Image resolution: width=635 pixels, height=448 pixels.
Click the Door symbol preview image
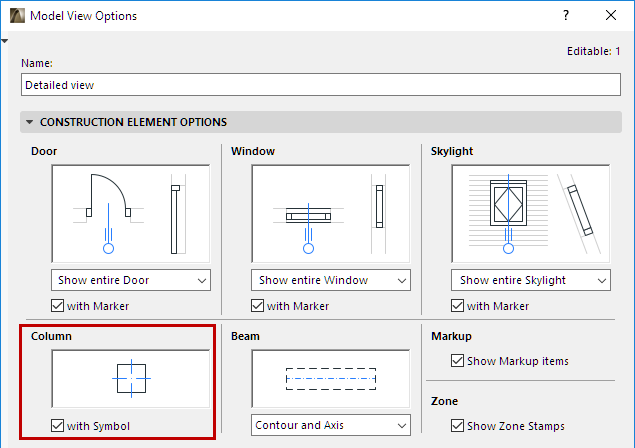(130, 213)
